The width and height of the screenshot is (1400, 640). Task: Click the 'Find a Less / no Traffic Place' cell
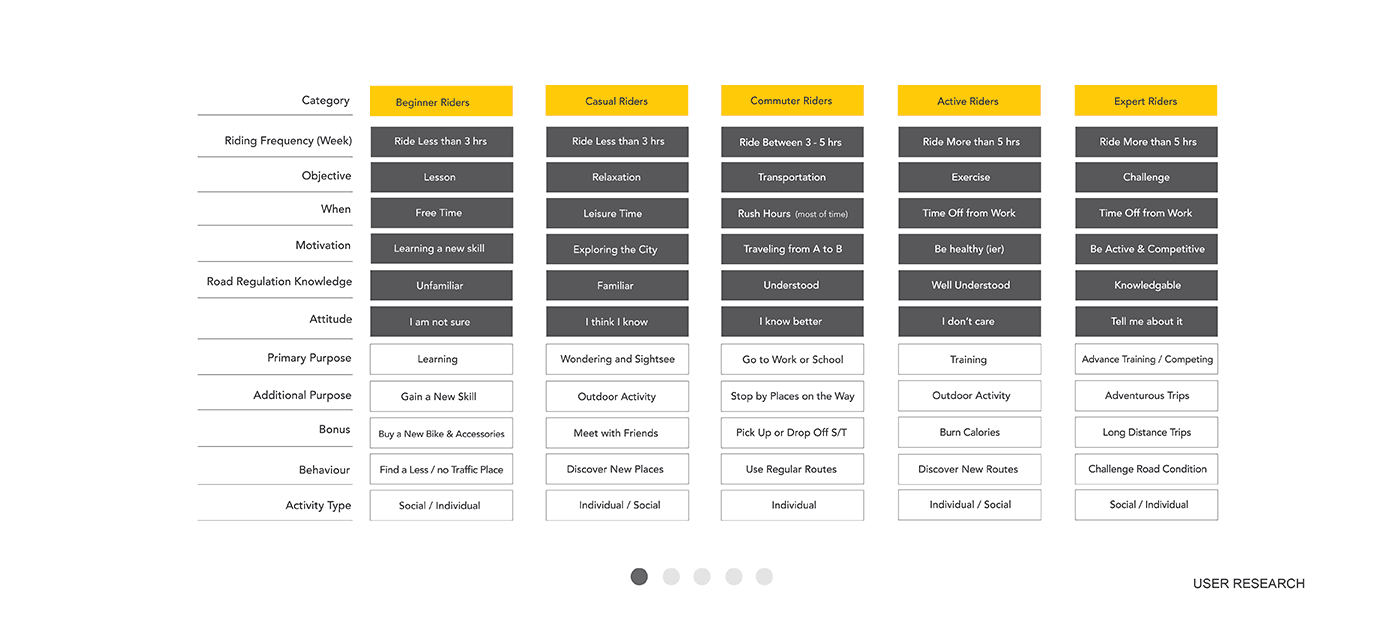click(x=441, y=469)
